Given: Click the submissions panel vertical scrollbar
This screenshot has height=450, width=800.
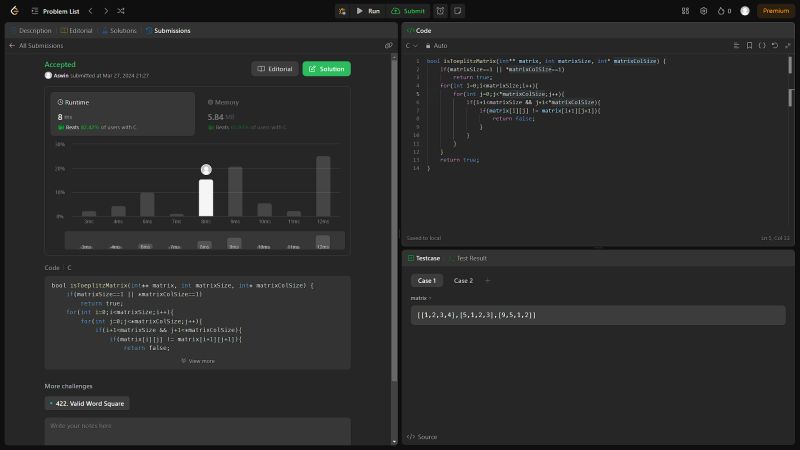Looking at the screenshot, I should [x=394, y=218].
